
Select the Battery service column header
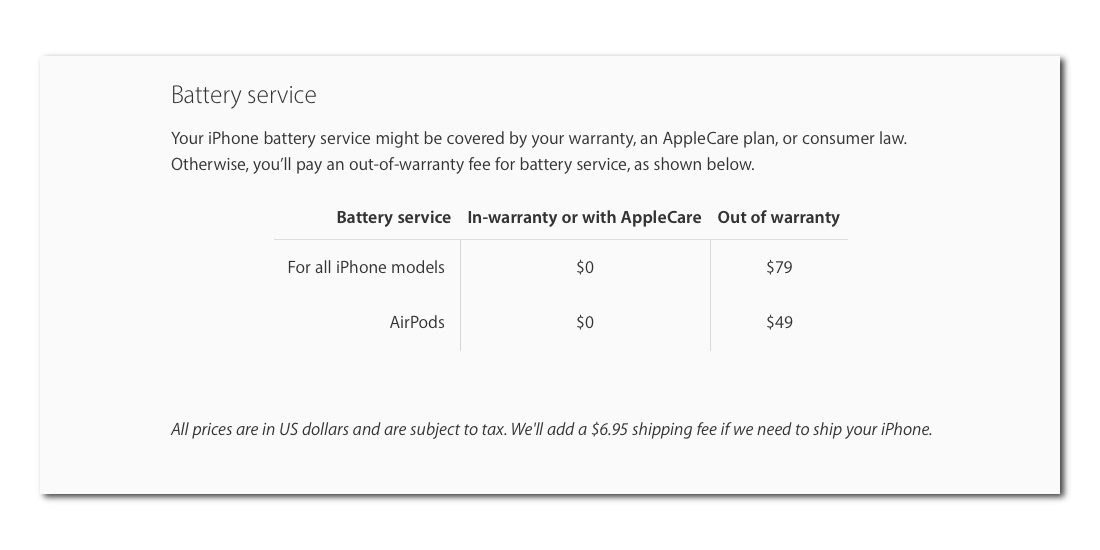pyautogui.click(x=394, y=217)
